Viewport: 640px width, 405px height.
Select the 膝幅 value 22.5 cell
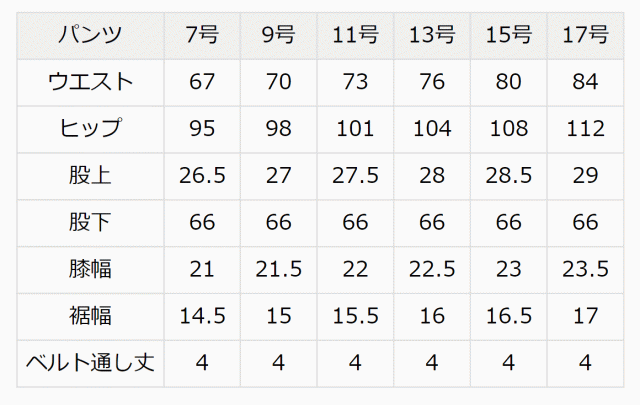pyautogui.click(x=432, y=269)
